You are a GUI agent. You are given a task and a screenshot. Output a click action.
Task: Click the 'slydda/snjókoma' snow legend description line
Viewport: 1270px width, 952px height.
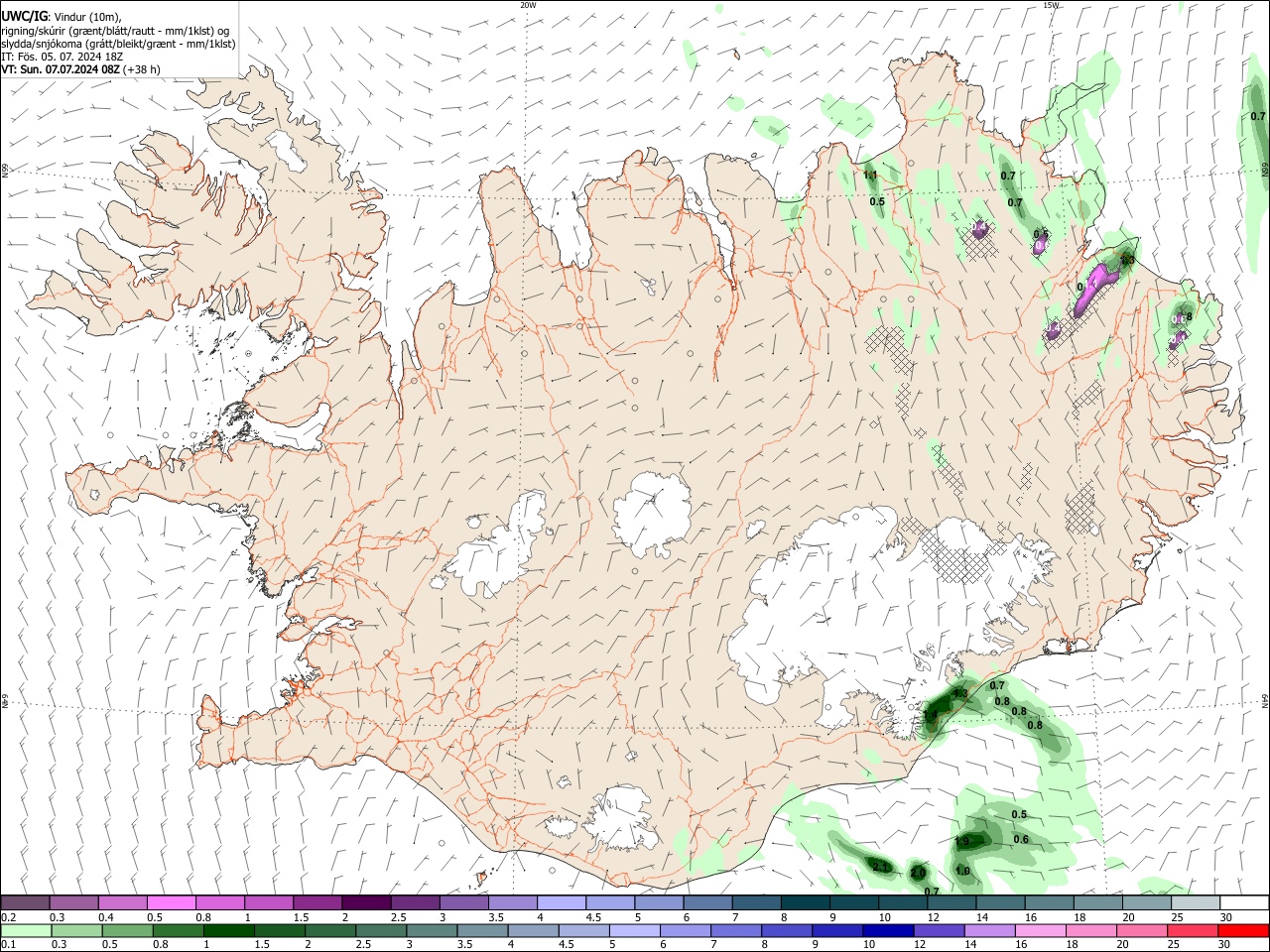118,44
